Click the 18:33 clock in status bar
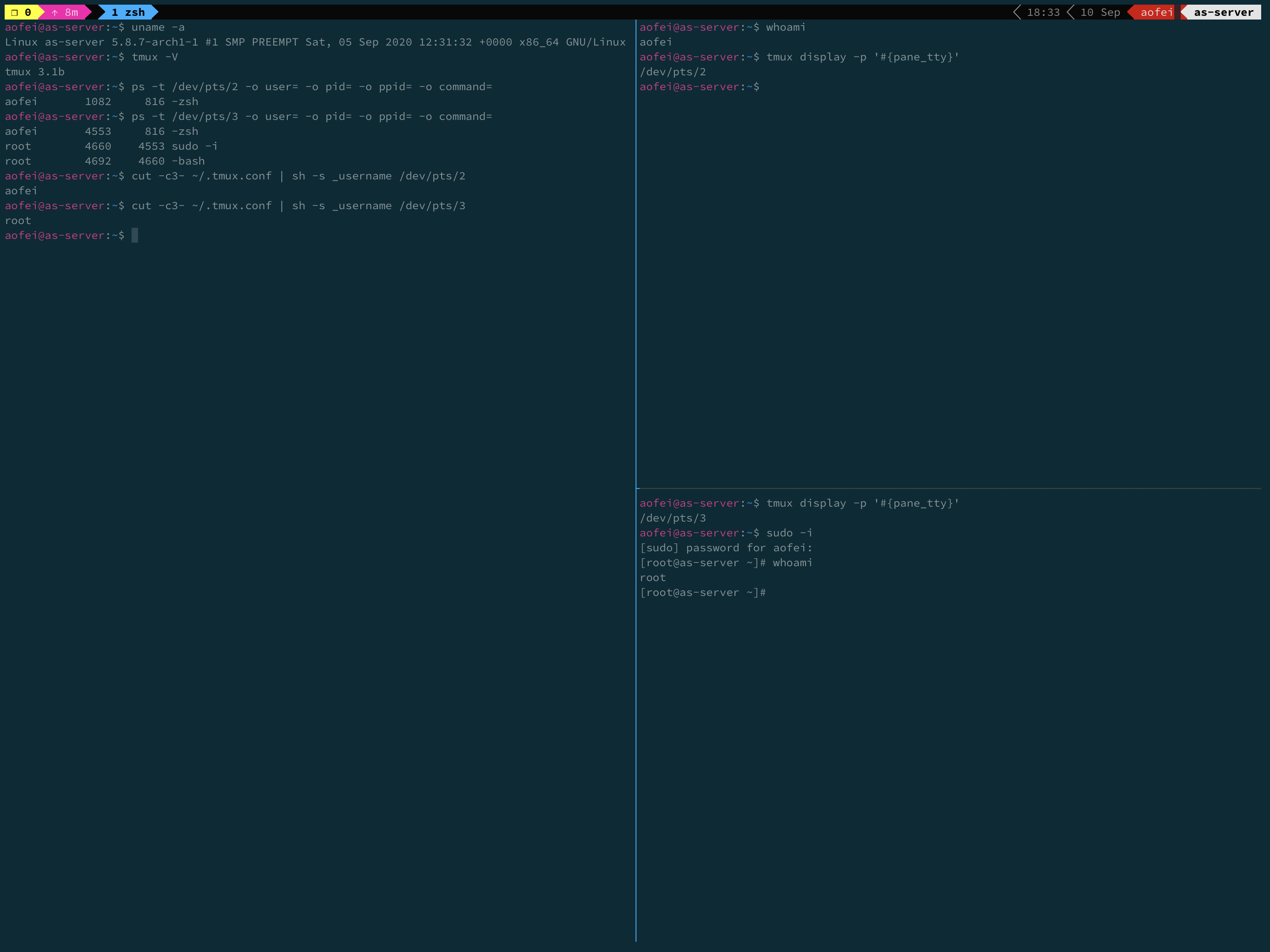The height and width of the screenshot is (952, 1270). 1043,12
